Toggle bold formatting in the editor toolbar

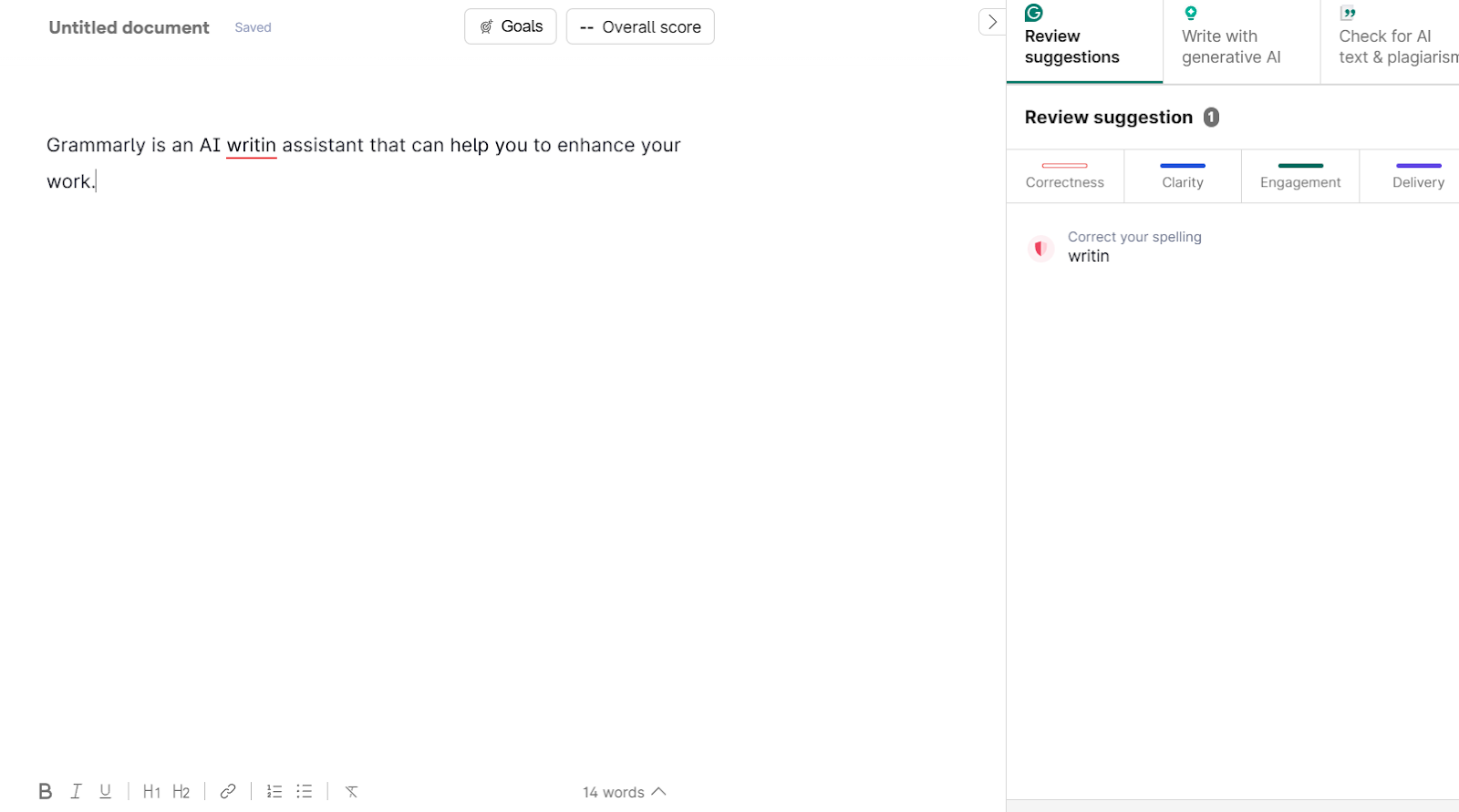45,791
